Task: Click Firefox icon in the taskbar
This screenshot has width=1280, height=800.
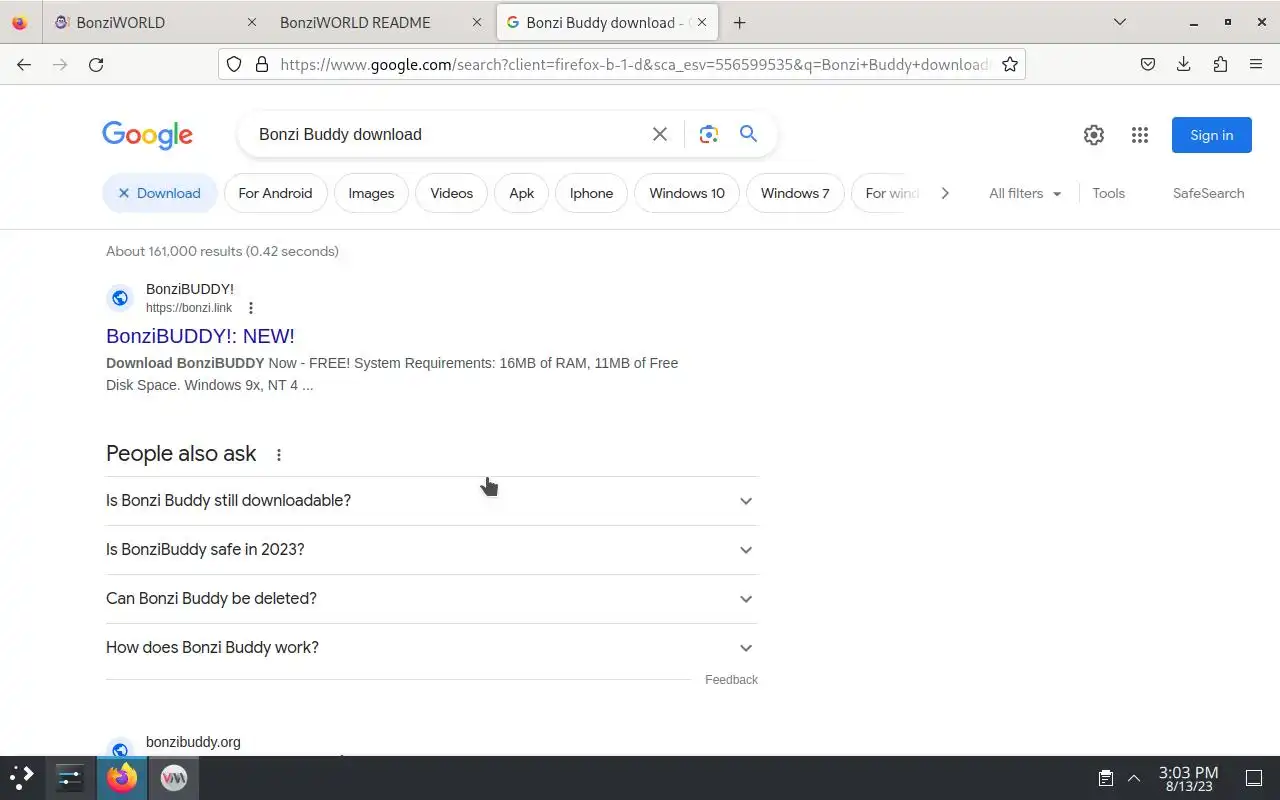Action: pyautogui.click(x=122, y=777)
